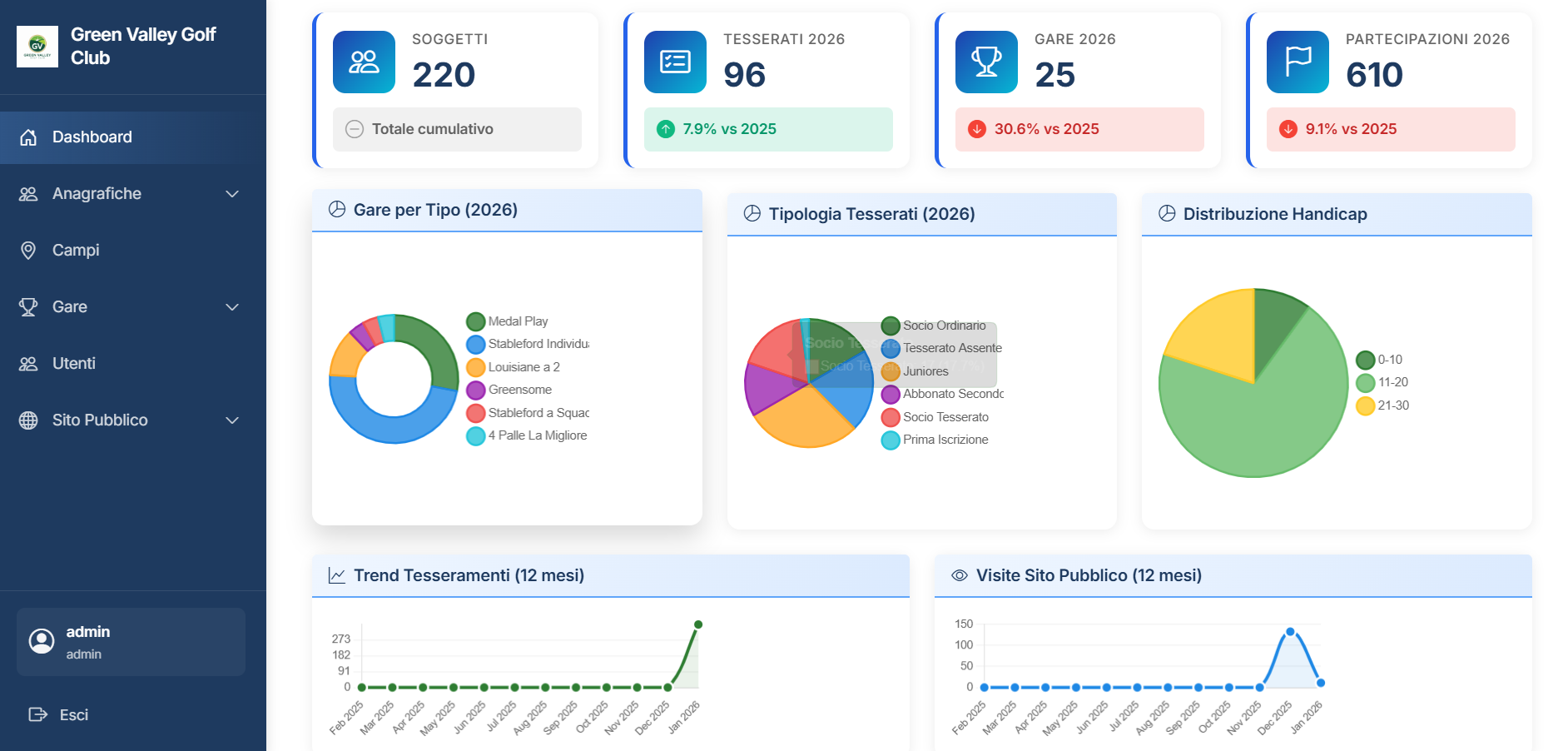This screenshot has width=1568, height=751.
Task: Click the Utenti users icon in sidebar
Action: [29, 363]
